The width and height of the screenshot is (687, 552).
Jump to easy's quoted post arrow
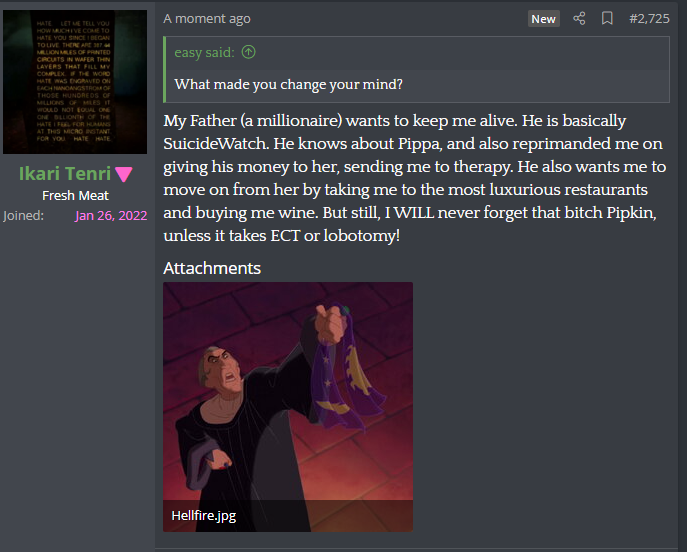[x=248, y=52]
